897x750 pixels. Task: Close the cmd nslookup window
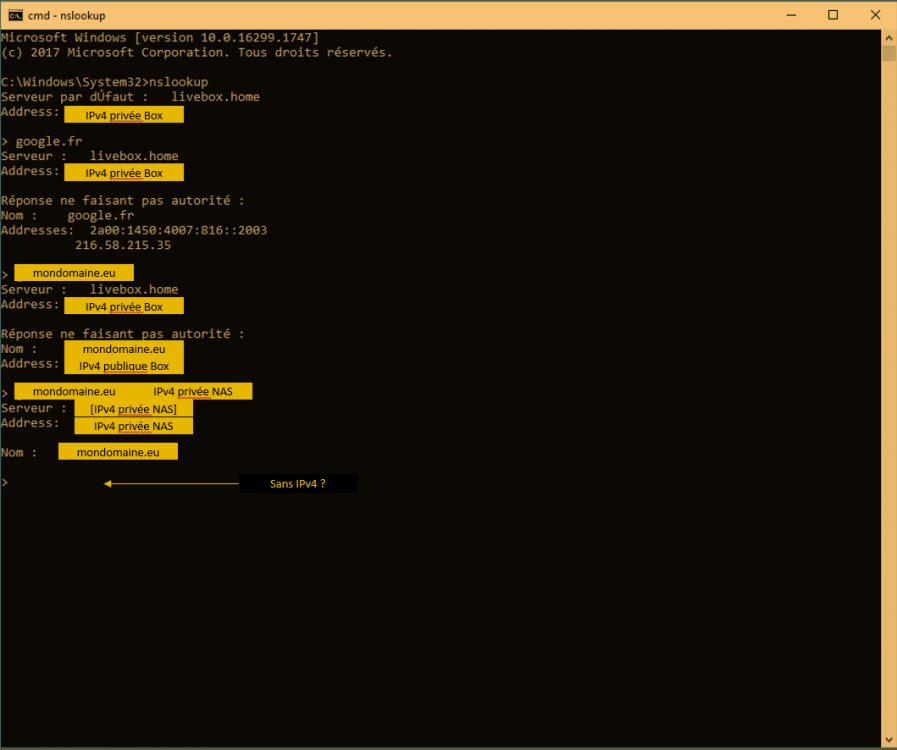pyautogui.click(x=875, y=15)
